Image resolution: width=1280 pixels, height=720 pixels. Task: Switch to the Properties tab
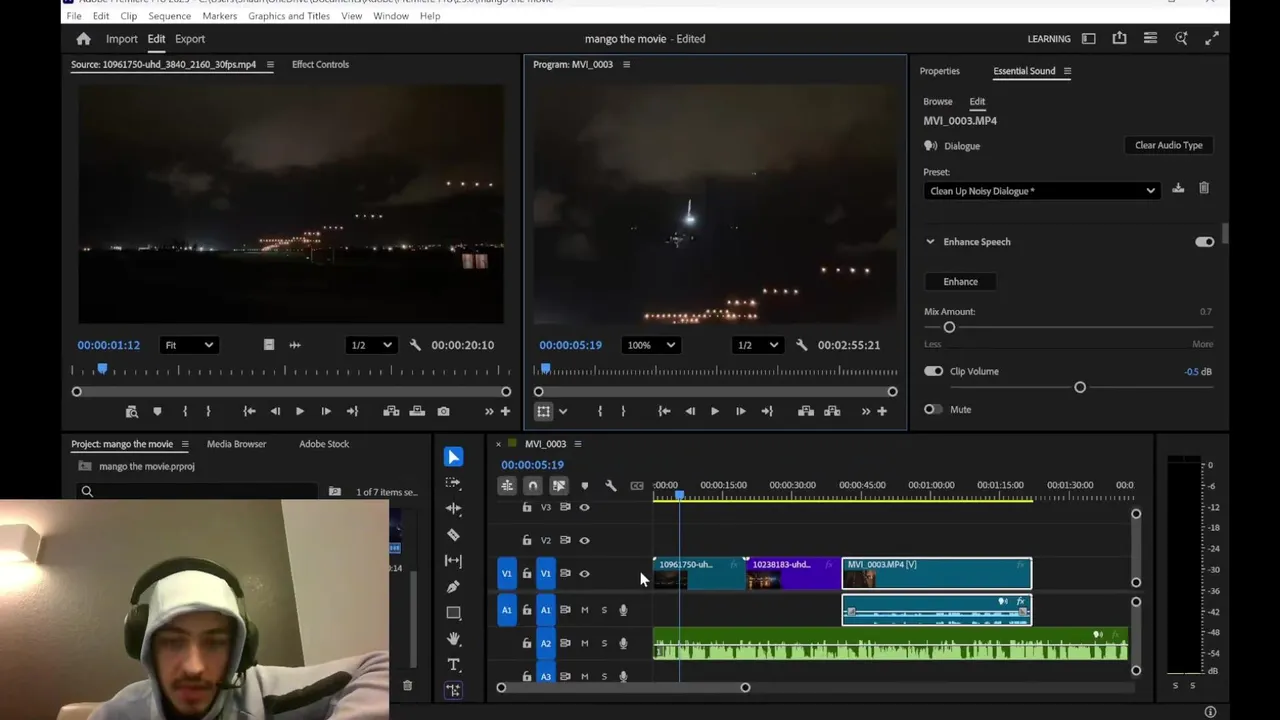pos(940,71)
